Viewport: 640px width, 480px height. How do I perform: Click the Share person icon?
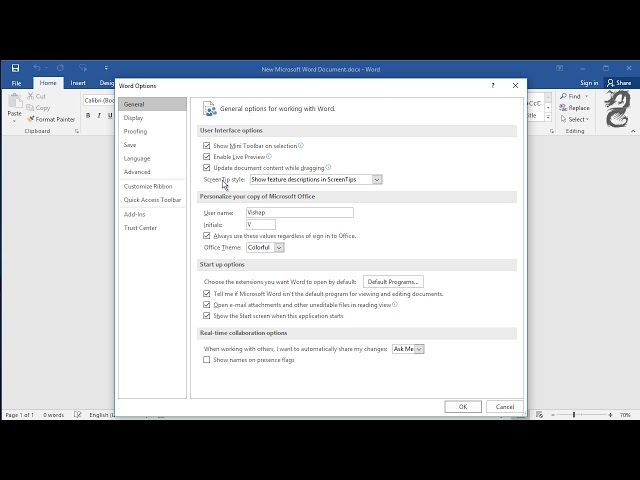pos(610,83)
